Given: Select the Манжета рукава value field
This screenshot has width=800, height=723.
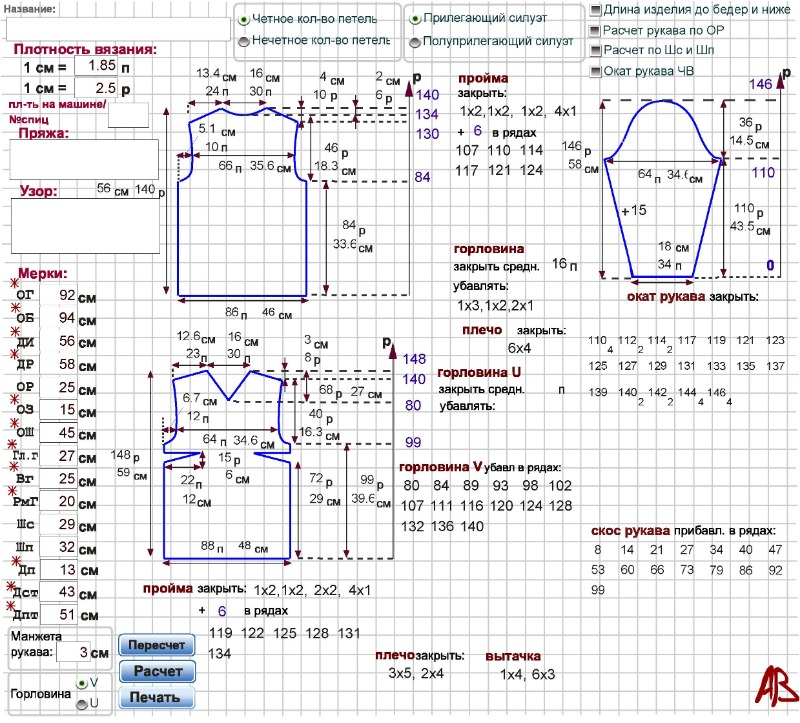Looking at the screenshot, I should [x=72, y=651].
